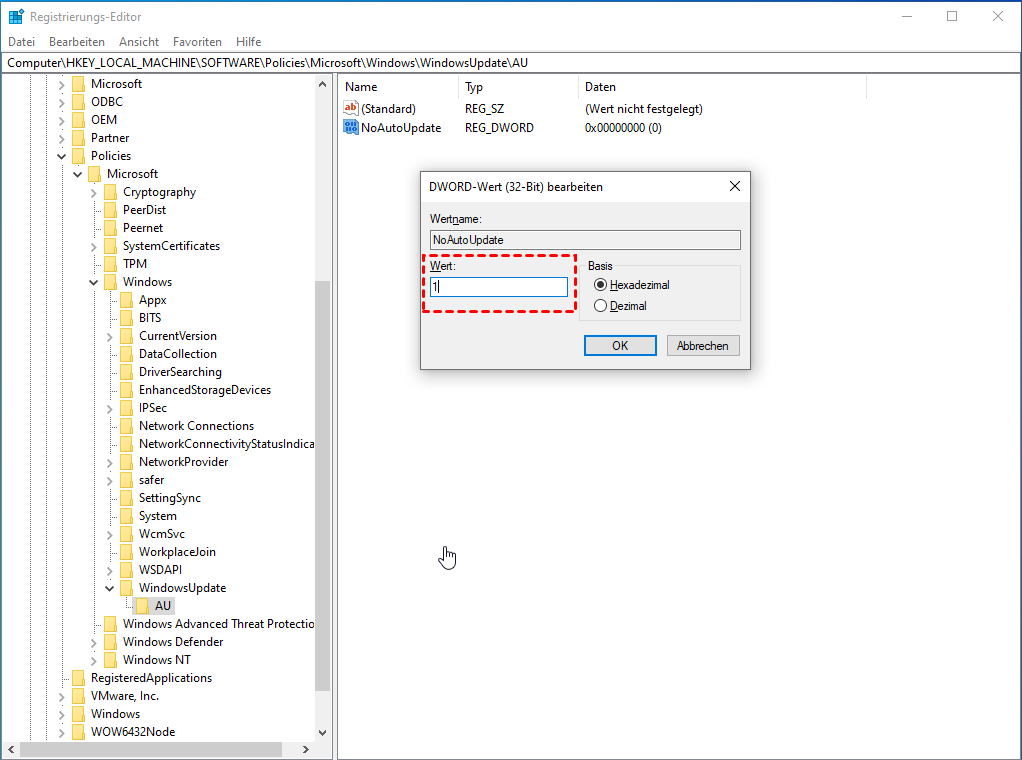
Task: Click the WOW6432Node folder icon
Action: pyautogui.click(x=78, y=732)
